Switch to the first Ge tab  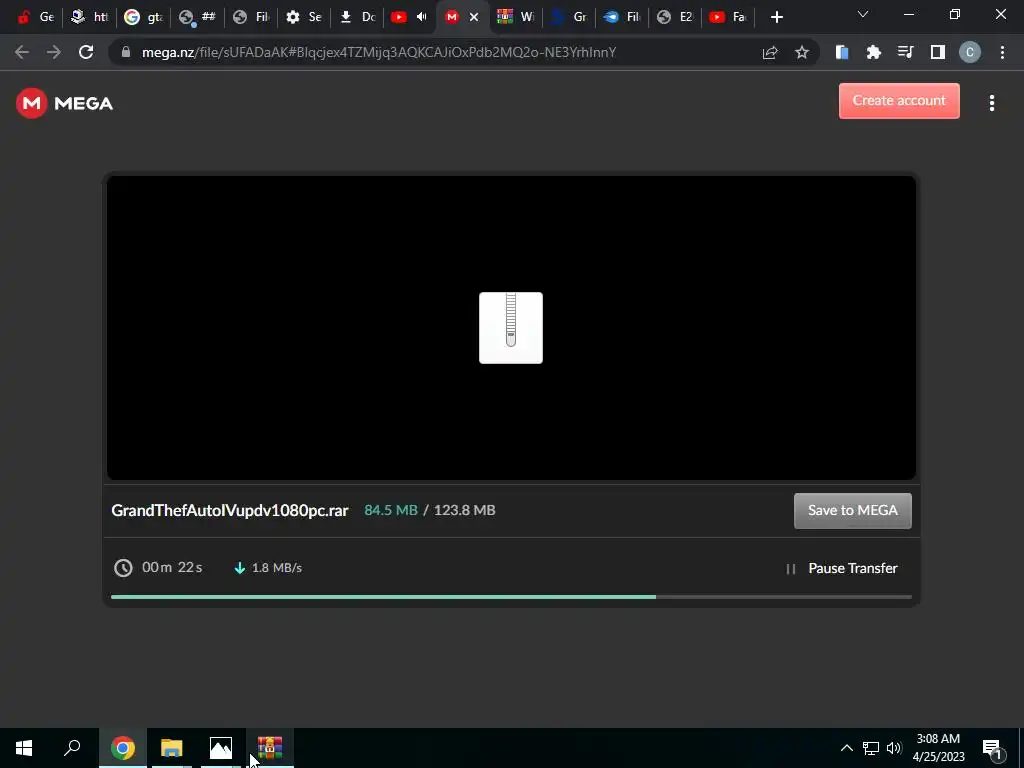35,17
